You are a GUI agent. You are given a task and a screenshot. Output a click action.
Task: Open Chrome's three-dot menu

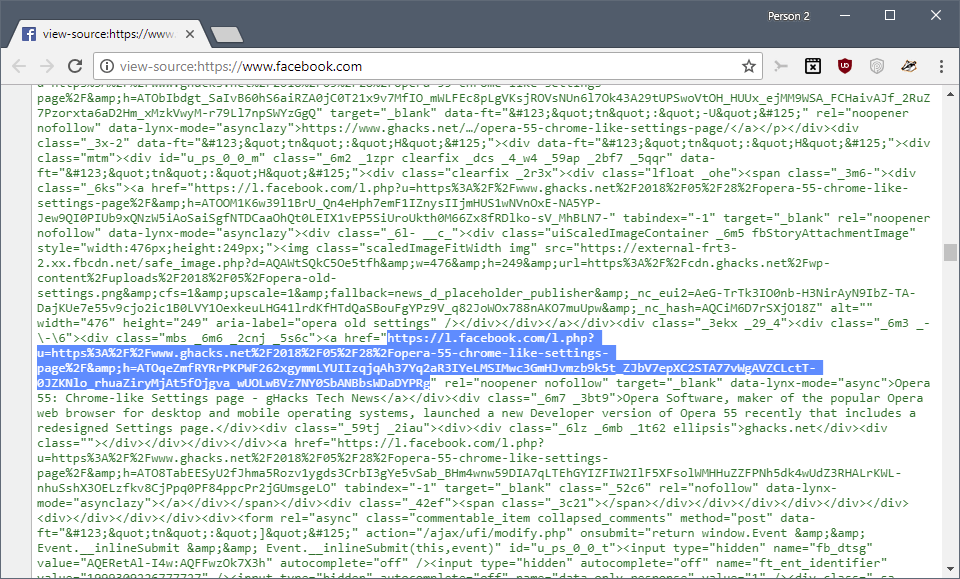(x=941, y=66)
